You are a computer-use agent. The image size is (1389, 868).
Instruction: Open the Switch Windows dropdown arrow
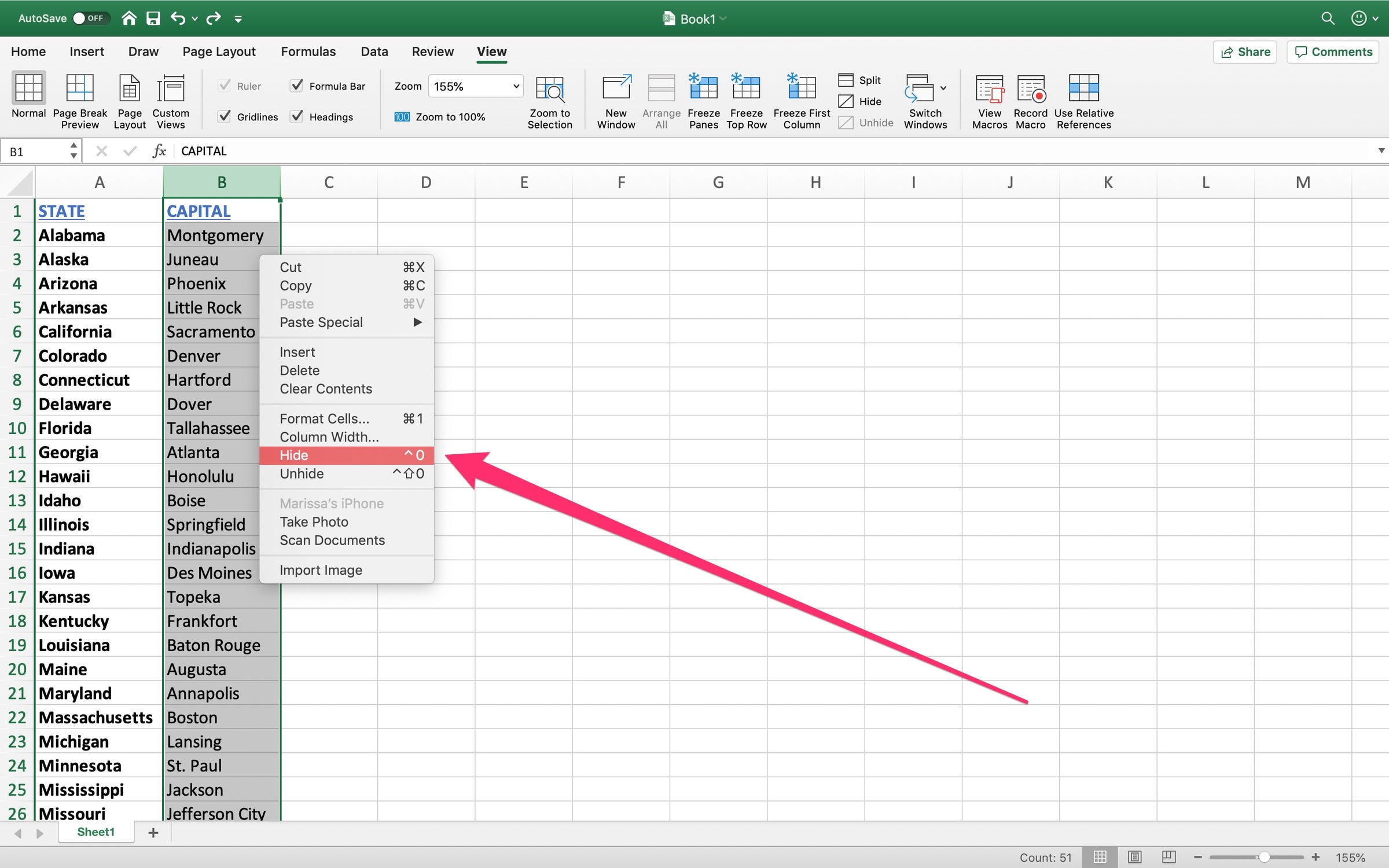[943, 88]
